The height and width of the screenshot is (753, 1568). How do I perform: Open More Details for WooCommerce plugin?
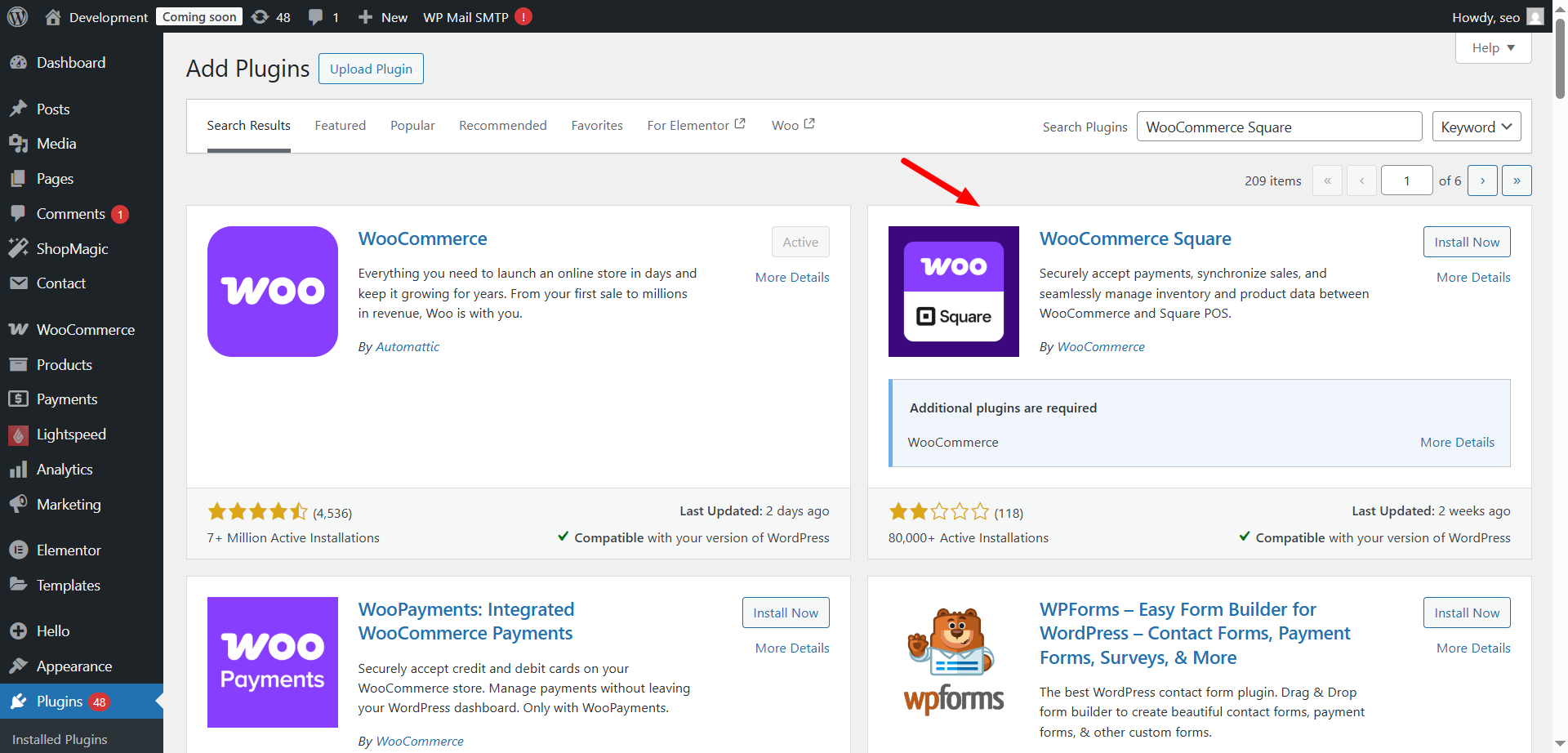click(x=792, y=278)
